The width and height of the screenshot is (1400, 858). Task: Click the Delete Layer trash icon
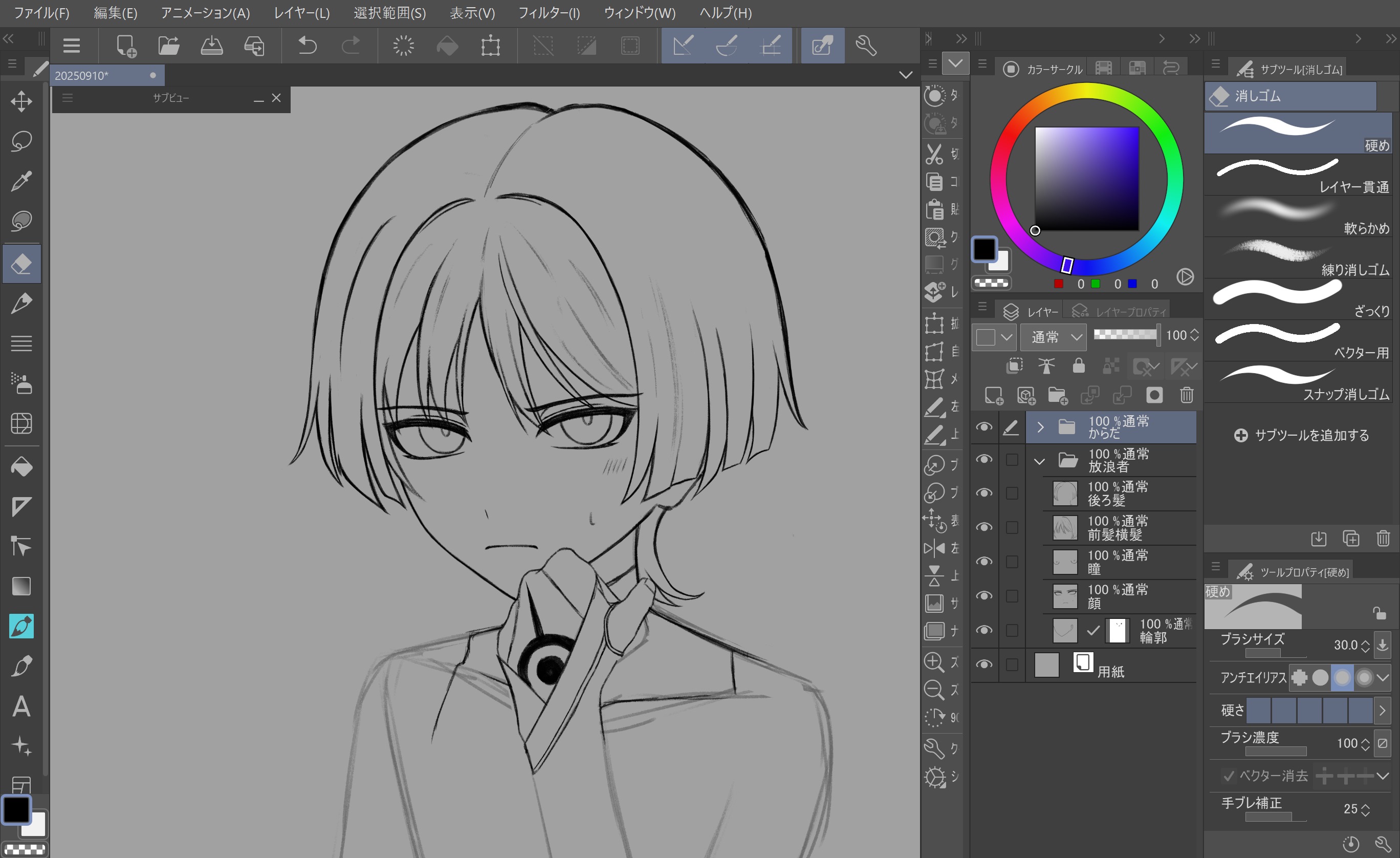pyautogui.click(x=1186, y=395)
